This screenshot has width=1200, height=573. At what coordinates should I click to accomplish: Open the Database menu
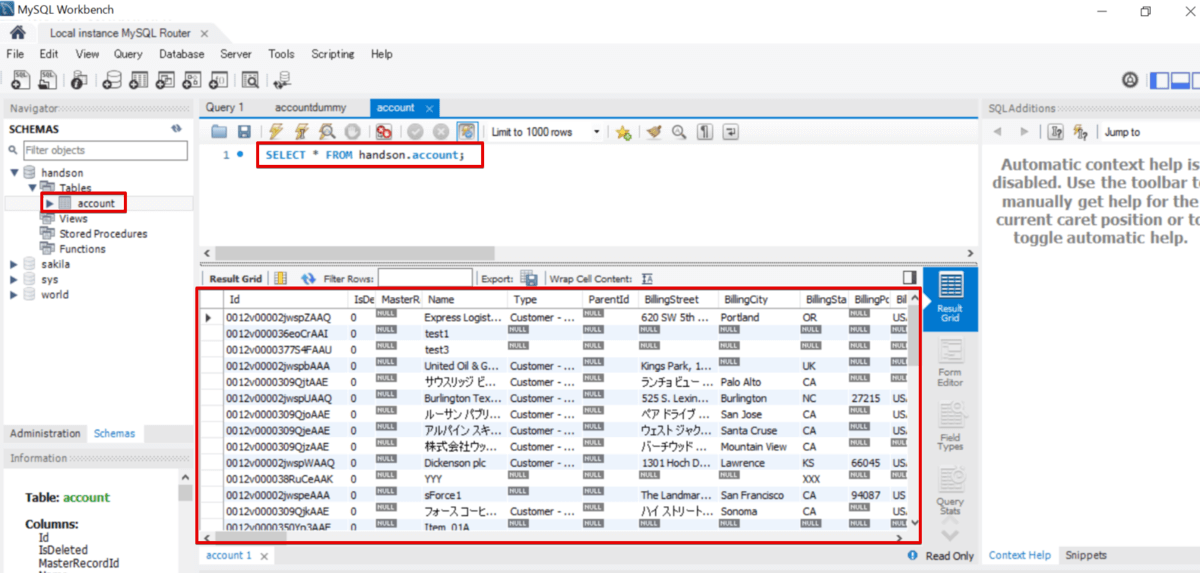pos(181,54)
